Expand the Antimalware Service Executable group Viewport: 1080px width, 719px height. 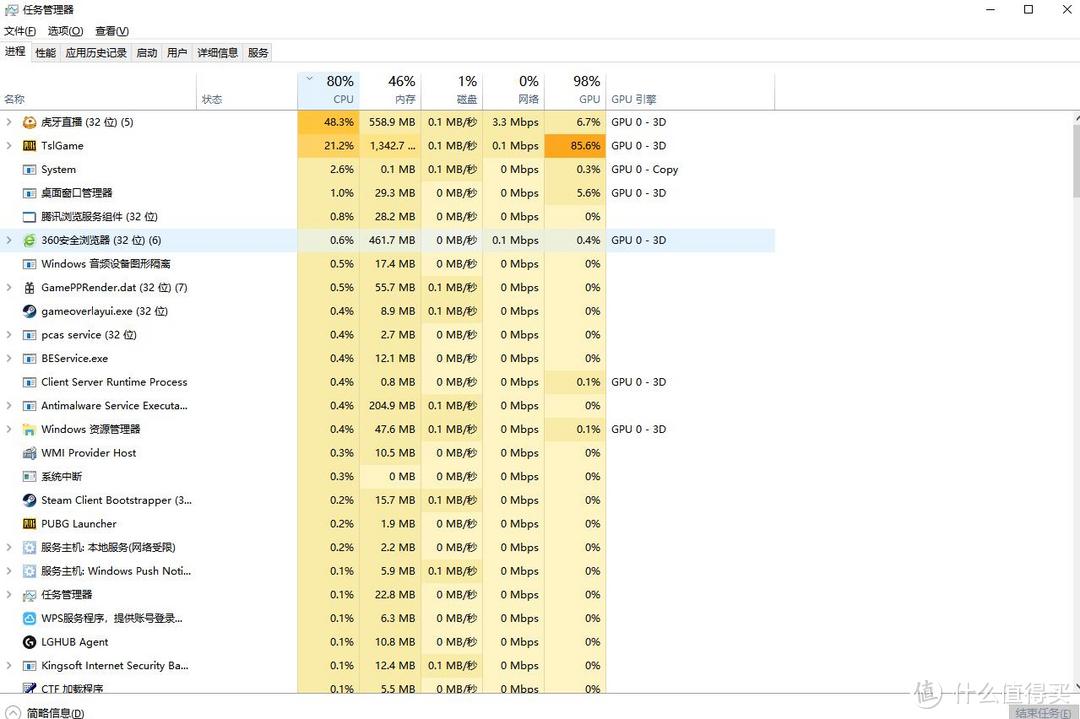(x=9, y=406)
